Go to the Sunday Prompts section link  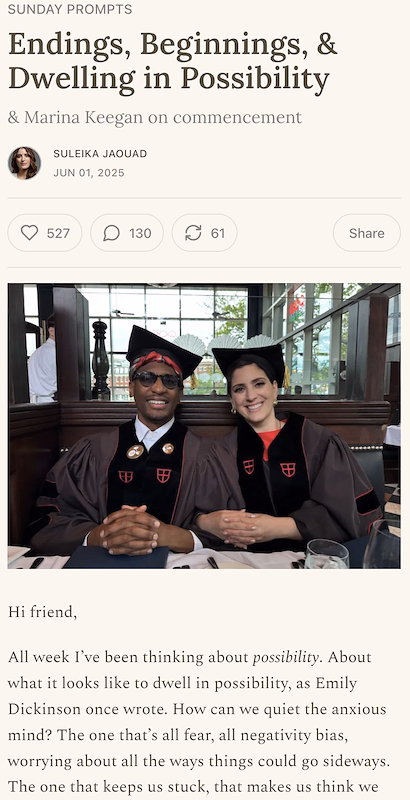tap(70, 9)
